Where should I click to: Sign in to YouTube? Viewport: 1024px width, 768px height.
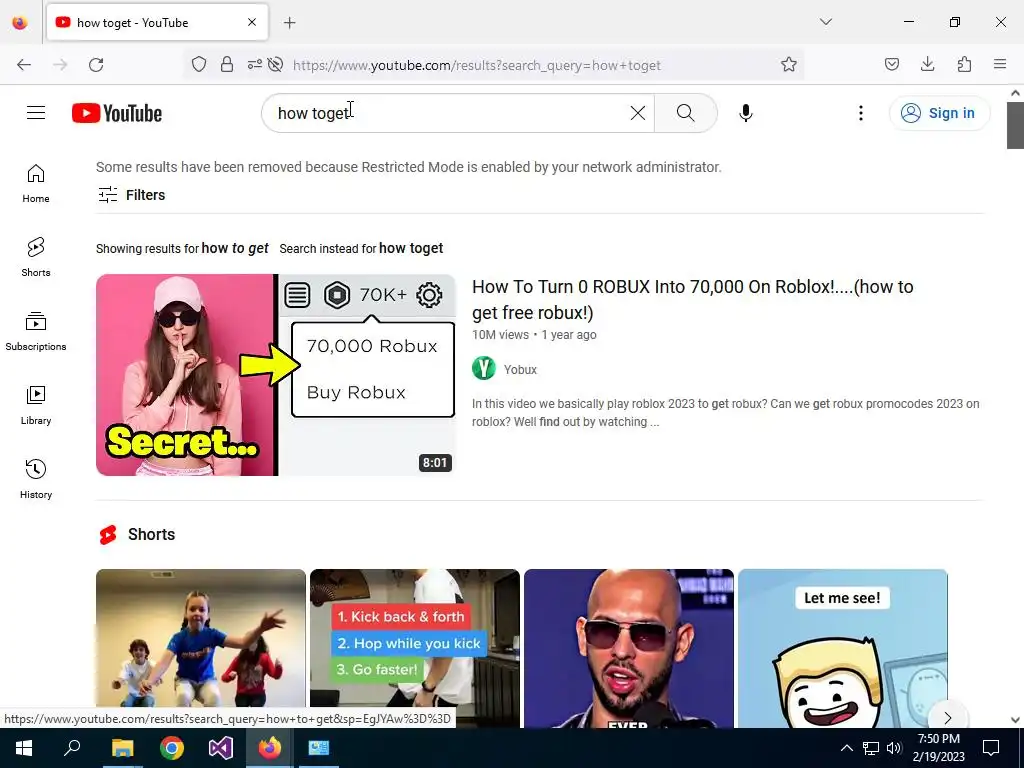[939, 113]
